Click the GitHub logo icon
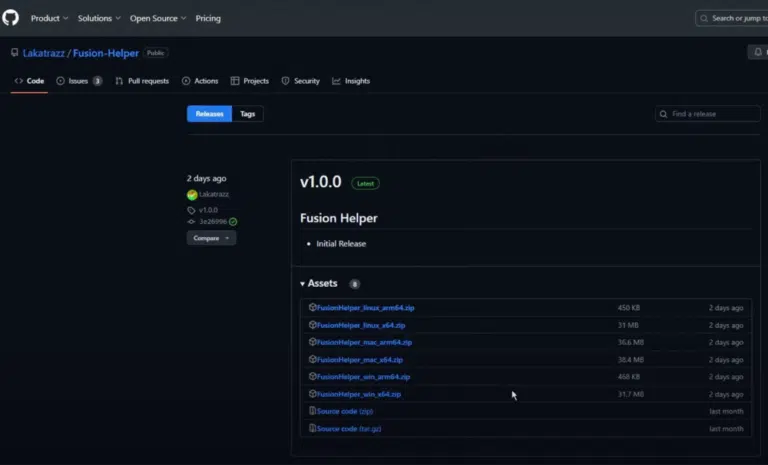 tap(10, 18)
